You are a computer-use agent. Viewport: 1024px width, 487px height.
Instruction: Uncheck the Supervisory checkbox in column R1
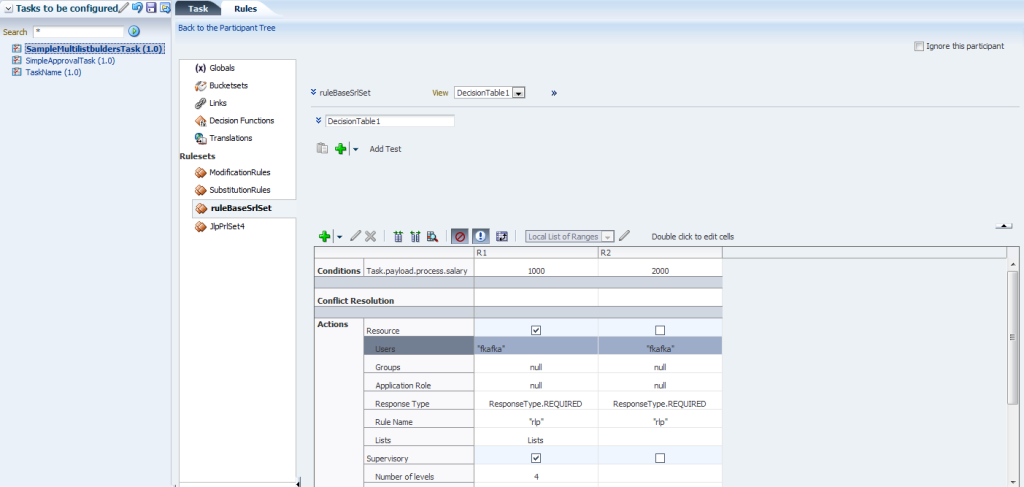click(x=536, y=458)
